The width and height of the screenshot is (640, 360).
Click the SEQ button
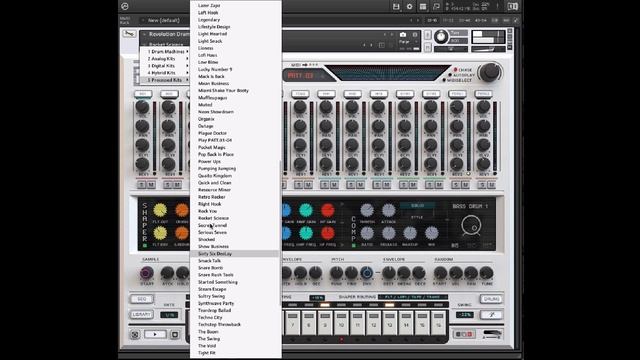(142, 299)
